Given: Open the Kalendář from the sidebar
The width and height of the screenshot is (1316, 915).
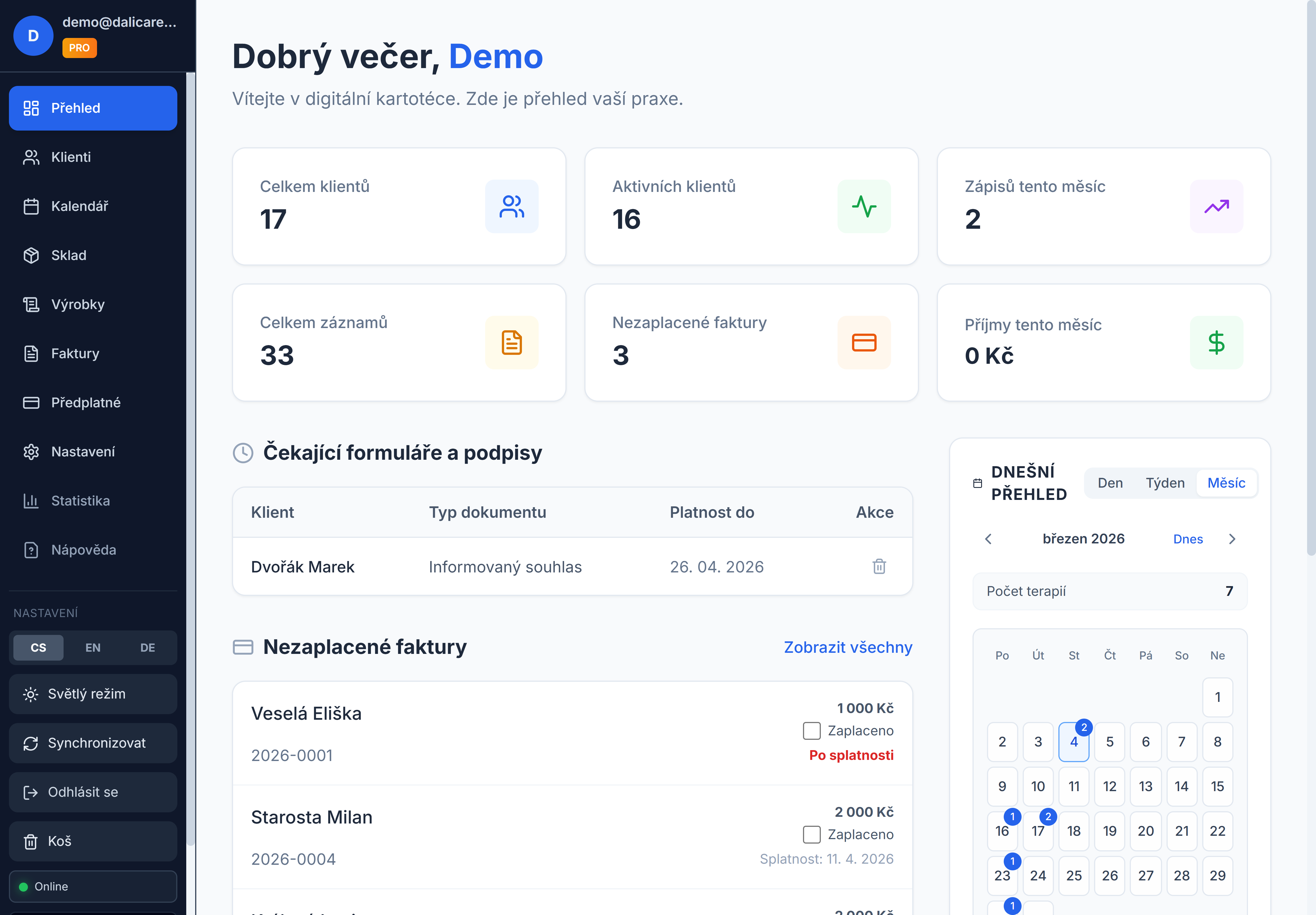Looking at the screenshot, I should coord(80,206).
